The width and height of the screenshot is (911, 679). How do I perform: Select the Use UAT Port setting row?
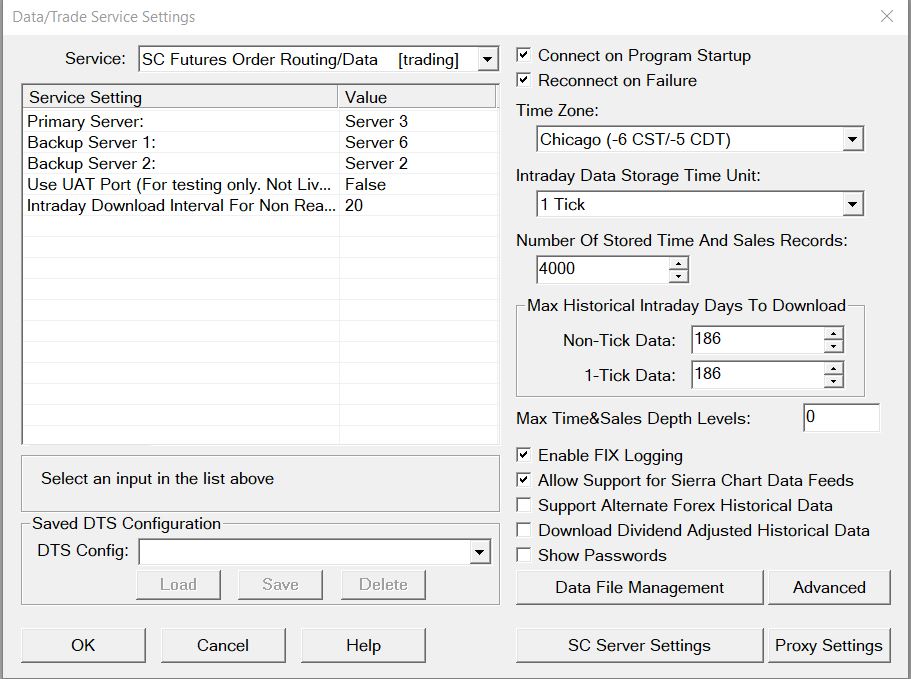(x=260, y=184)
